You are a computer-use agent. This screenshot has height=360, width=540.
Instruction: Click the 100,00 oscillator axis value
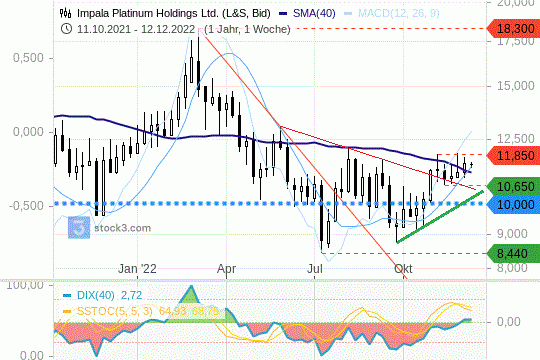coord(25,285)
